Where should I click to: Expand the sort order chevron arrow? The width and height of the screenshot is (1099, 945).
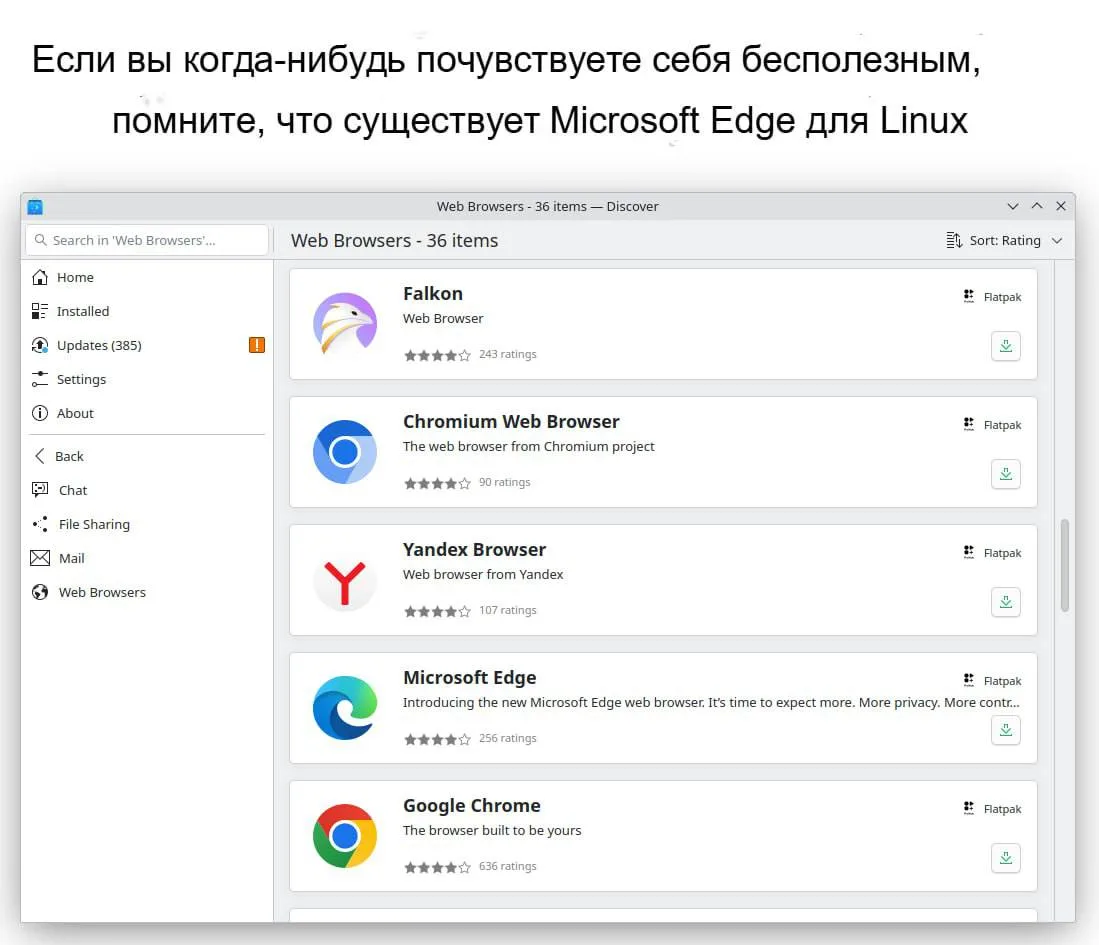(1057, 240)
